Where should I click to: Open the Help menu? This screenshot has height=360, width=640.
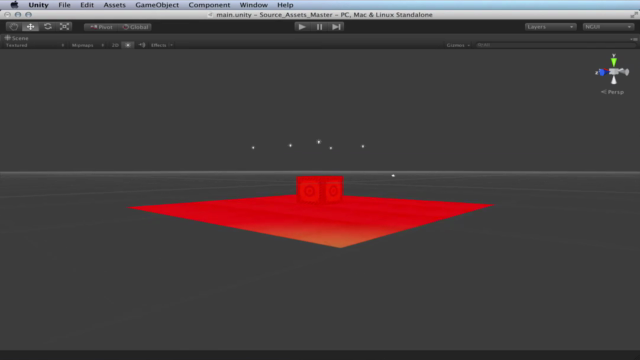(x=285, y=5)
